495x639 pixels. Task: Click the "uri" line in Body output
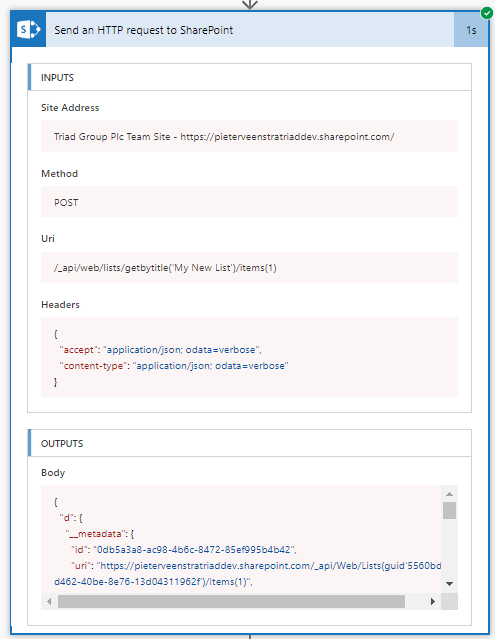248,573
